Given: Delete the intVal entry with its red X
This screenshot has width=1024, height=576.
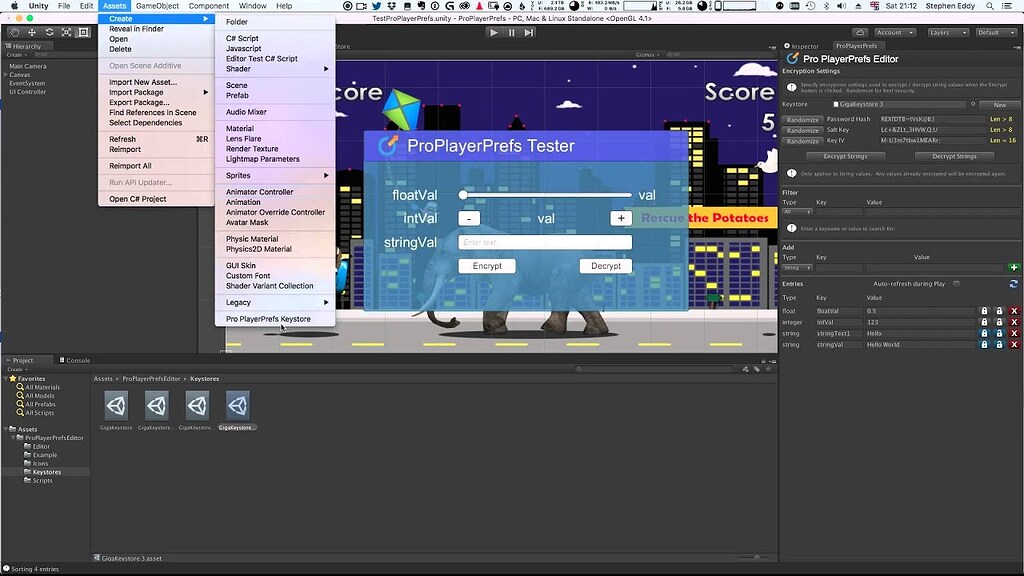Looking at the screenshot, I should pyautogui.click(x=1016, y=323).
